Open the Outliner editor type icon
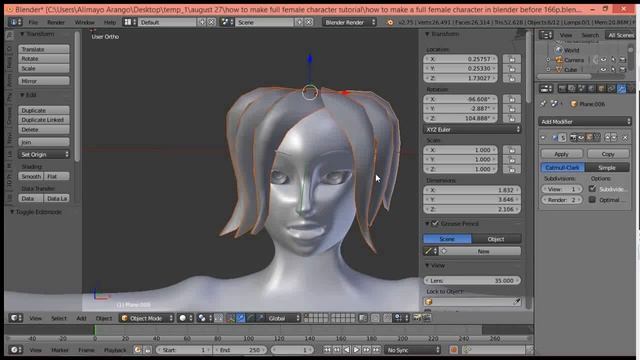The height and width of the screenshot is (360, 640). pos(546,35)
